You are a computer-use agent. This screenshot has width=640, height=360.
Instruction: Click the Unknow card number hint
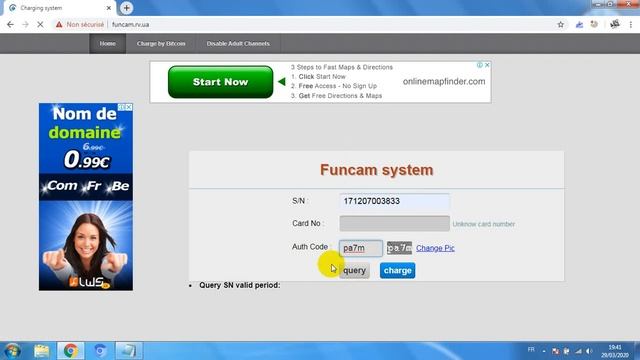484,224
